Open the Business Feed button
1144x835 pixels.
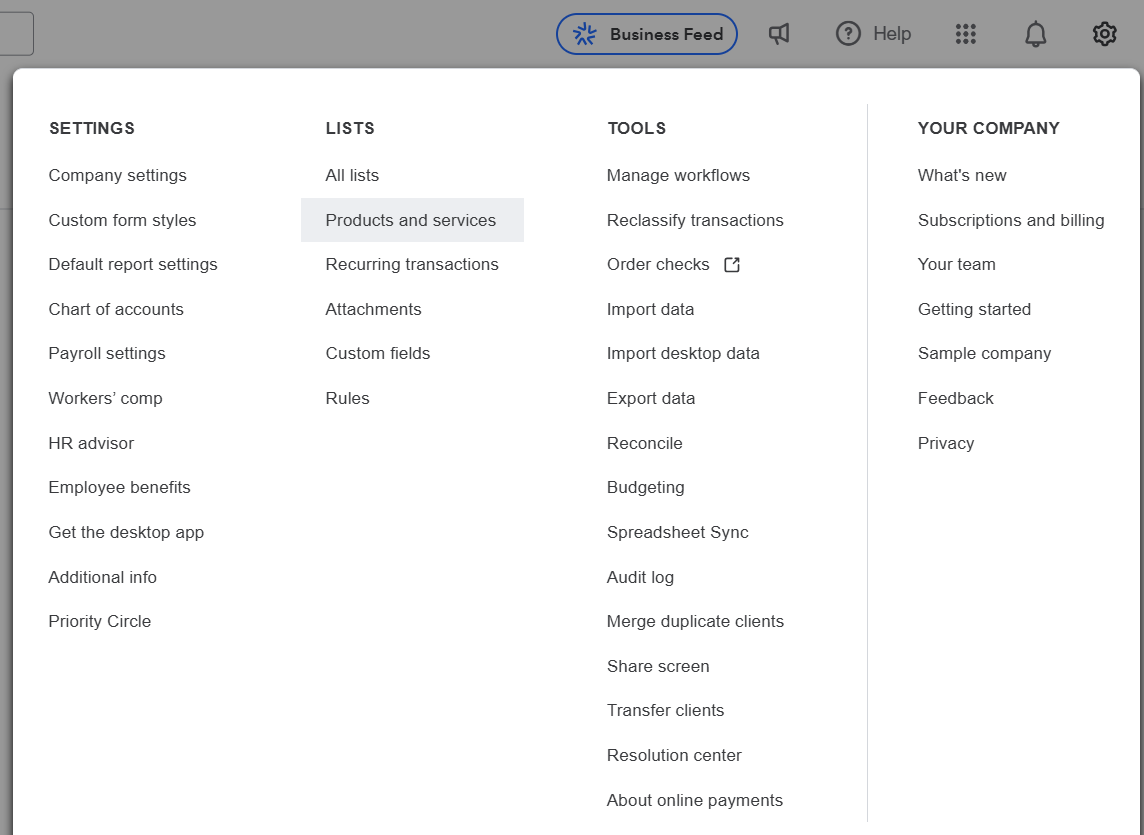coord(646,34)
